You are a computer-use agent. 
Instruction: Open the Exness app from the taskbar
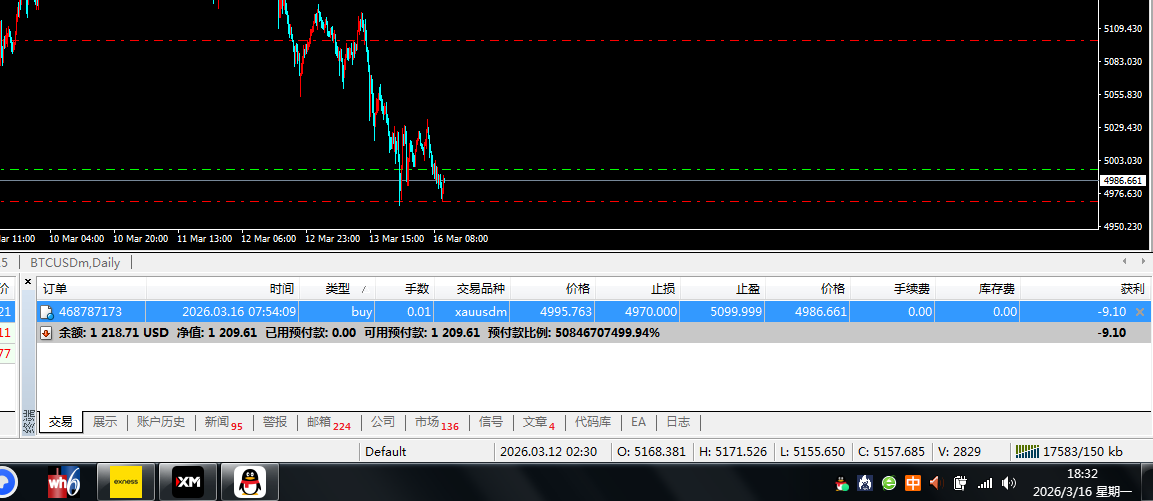[x=125, y=483]
